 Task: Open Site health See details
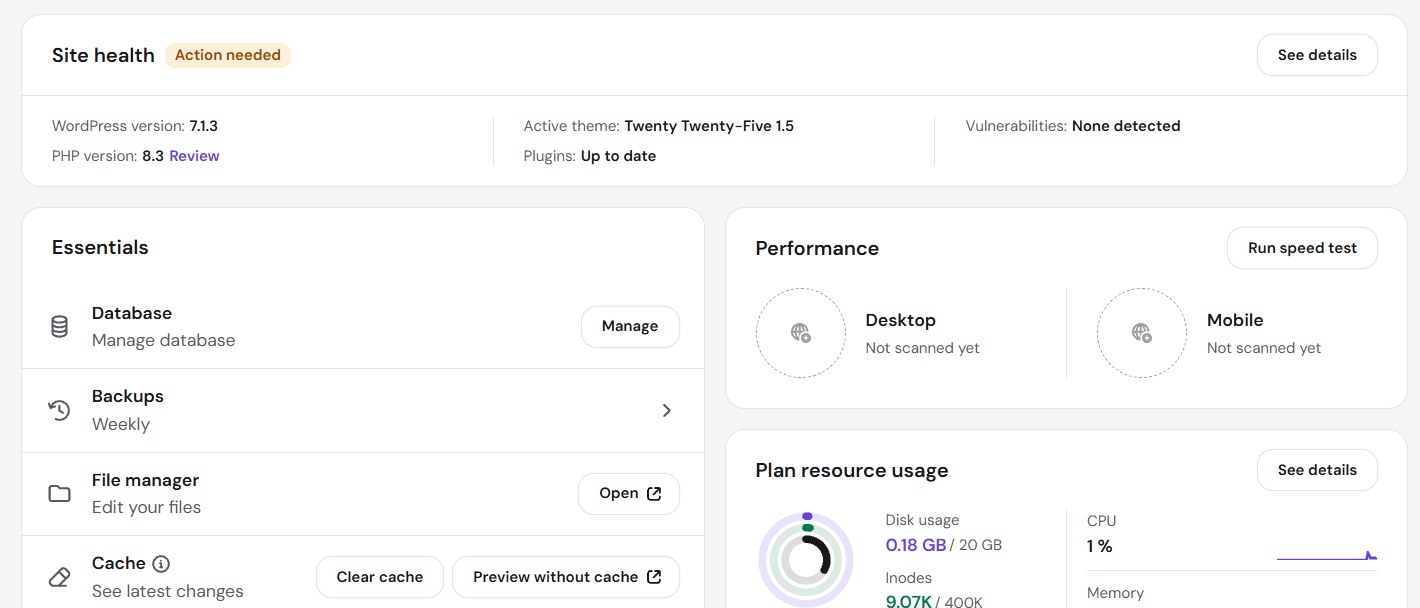pos(1317,55)
